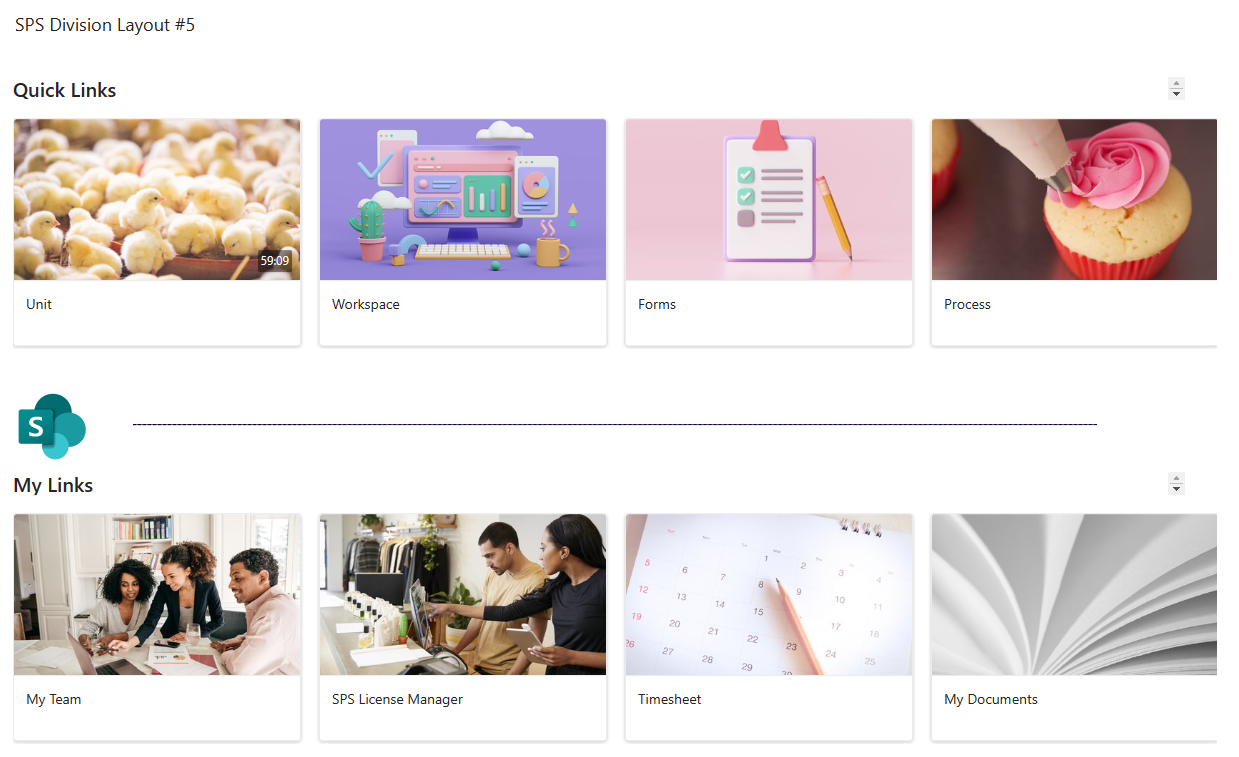Click the Unit link title
The width and height of the screenshot is (1239, 757).
tap(39, 304)
